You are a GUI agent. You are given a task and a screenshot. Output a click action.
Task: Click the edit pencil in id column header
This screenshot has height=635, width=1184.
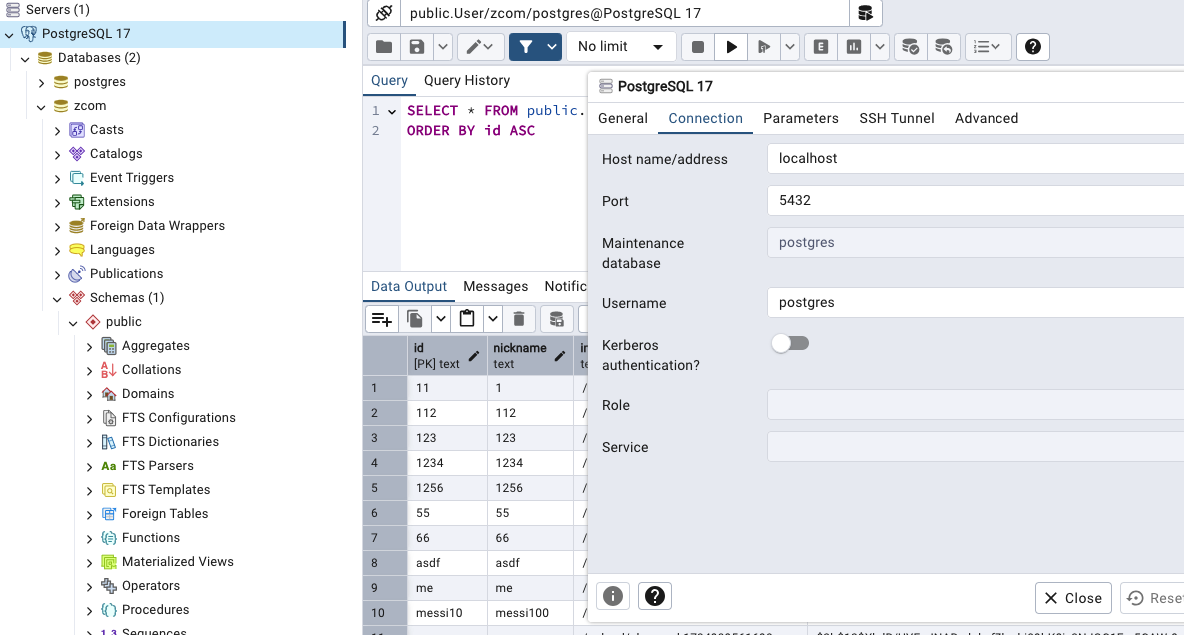coord(473,356)
